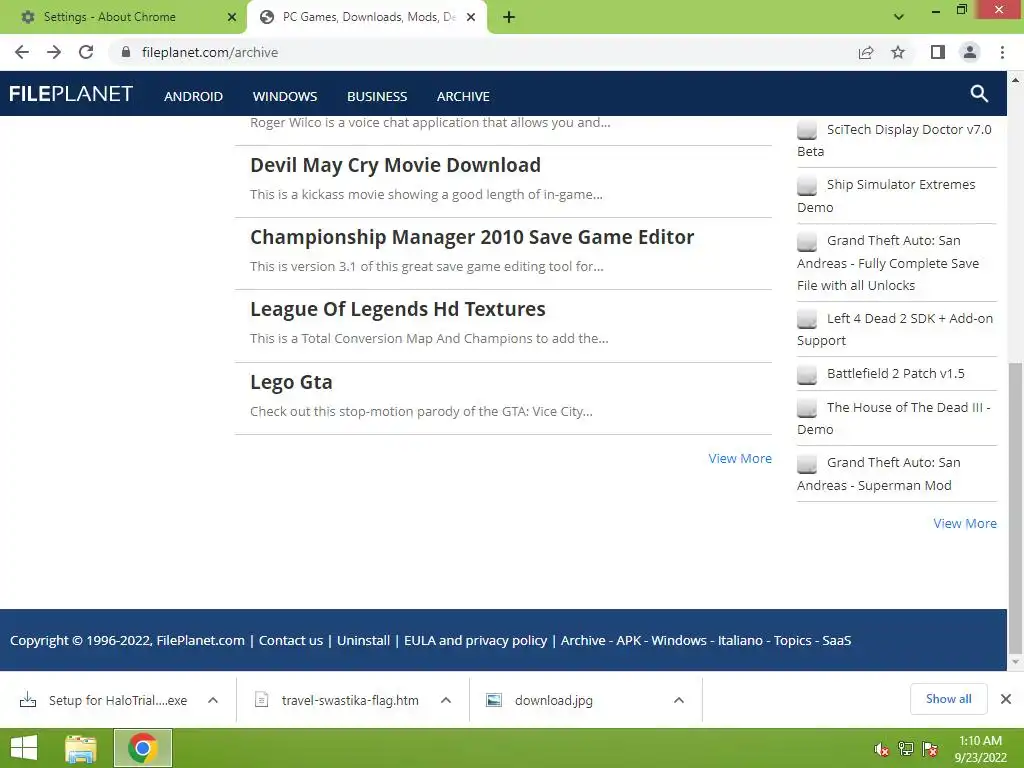Viewport: 1024px width, 768px height.
Task: Open Devil May Cry Movie Download
Action: [x=395, y=165]
